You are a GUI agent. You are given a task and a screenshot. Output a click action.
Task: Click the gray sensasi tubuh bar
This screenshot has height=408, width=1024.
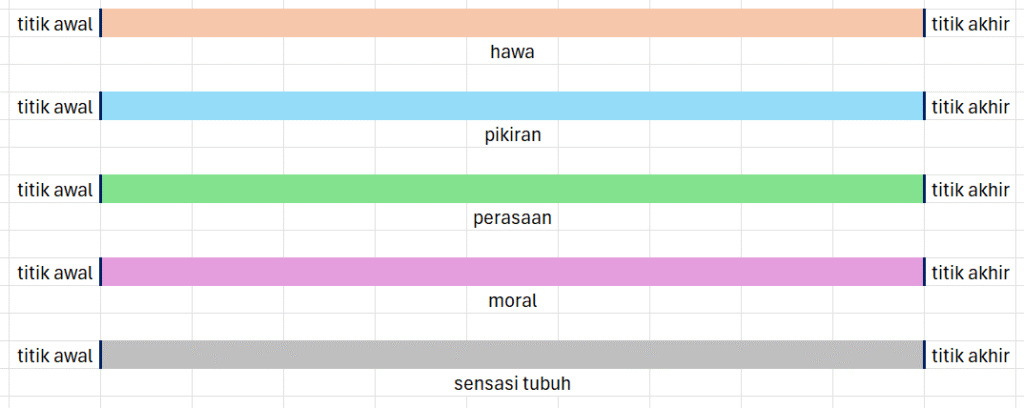(x=512, y=355)
